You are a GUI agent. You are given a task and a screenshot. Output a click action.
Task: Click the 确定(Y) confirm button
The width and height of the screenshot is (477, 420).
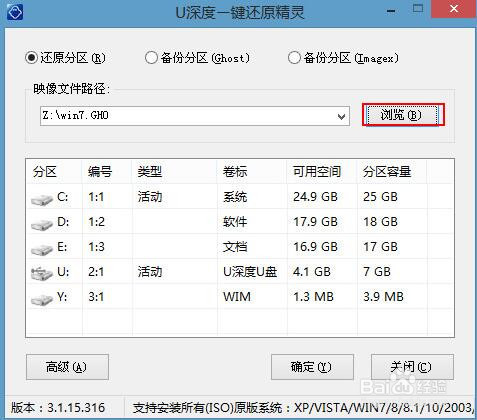point(312,367)
